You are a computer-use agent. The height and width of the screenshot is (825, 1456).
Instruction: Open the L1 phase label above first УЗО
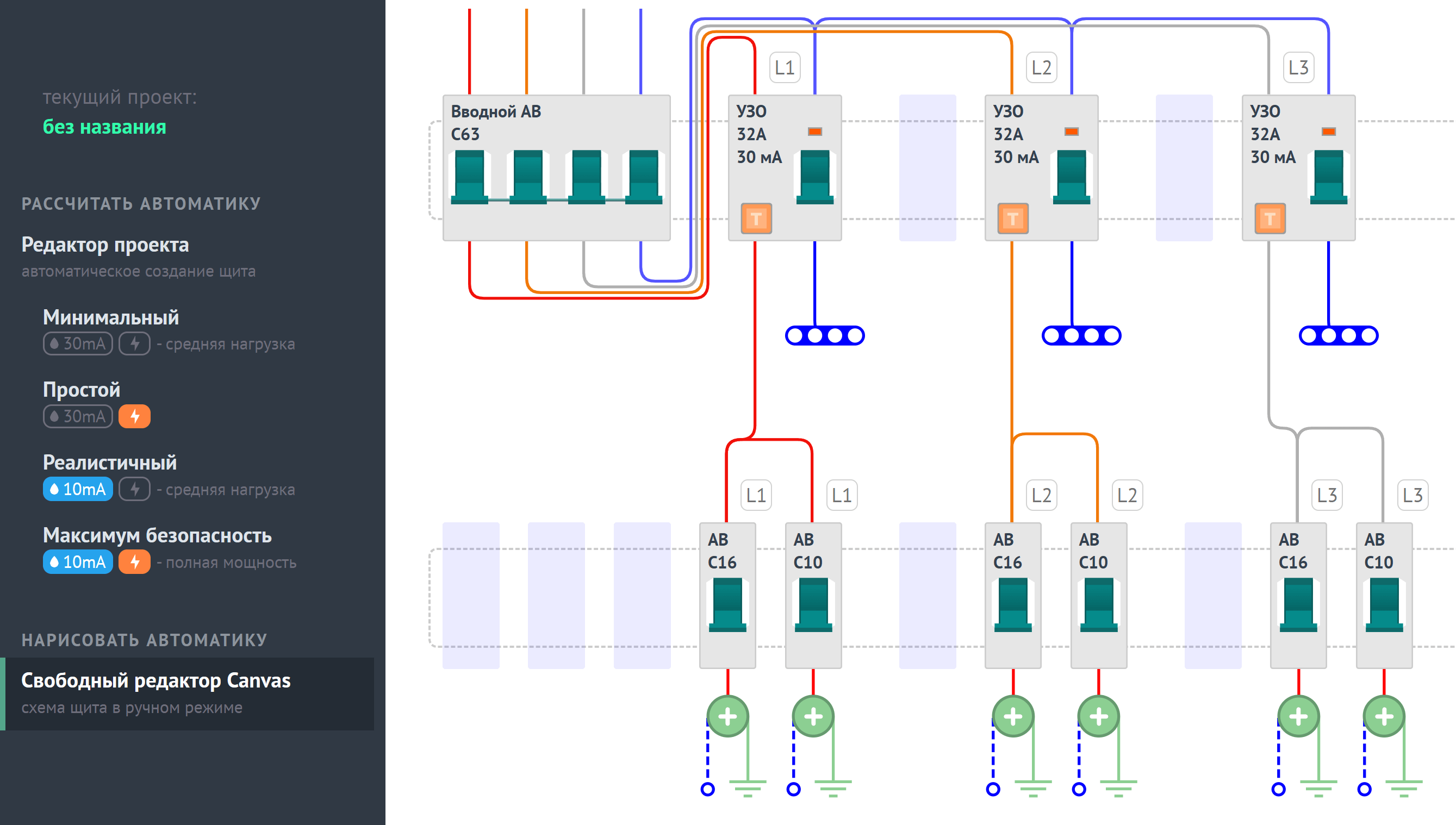(785, 67)
